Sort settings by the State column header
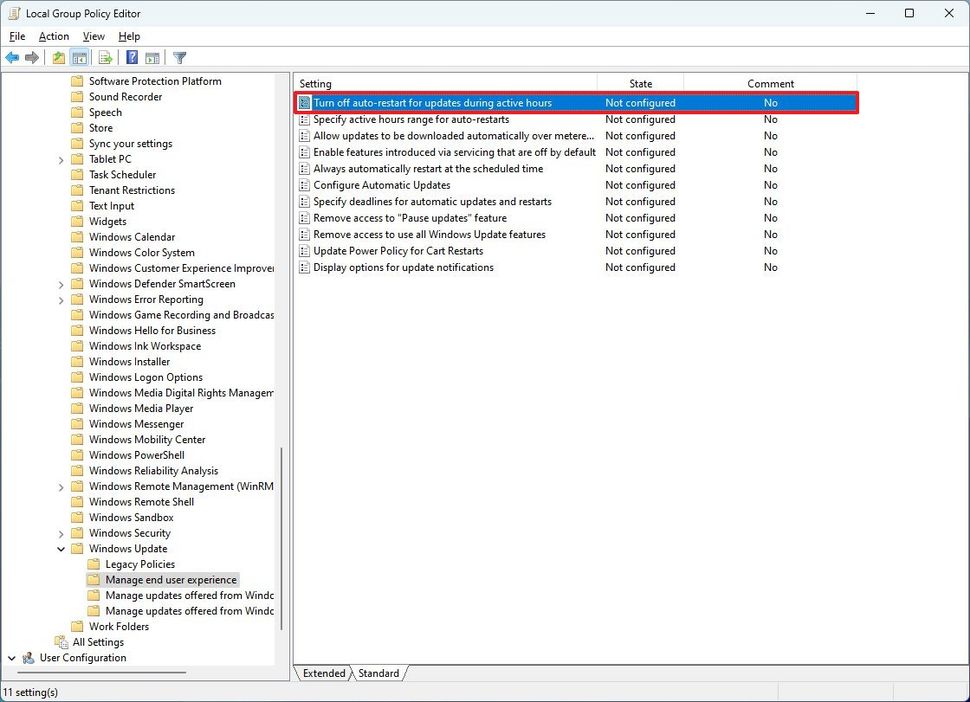 640,83
